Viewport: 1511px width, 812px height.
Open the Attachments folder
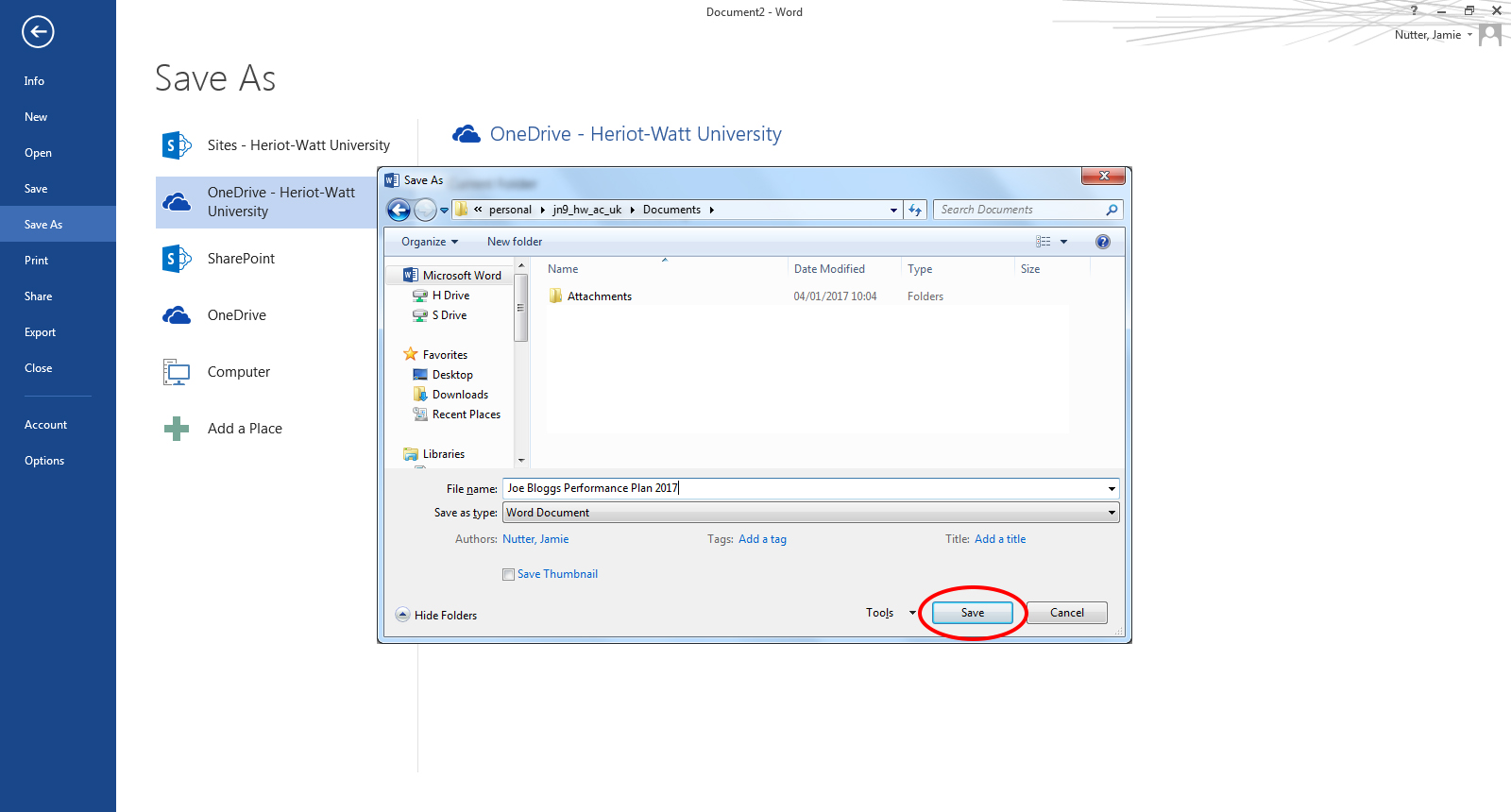click(599, 296)
